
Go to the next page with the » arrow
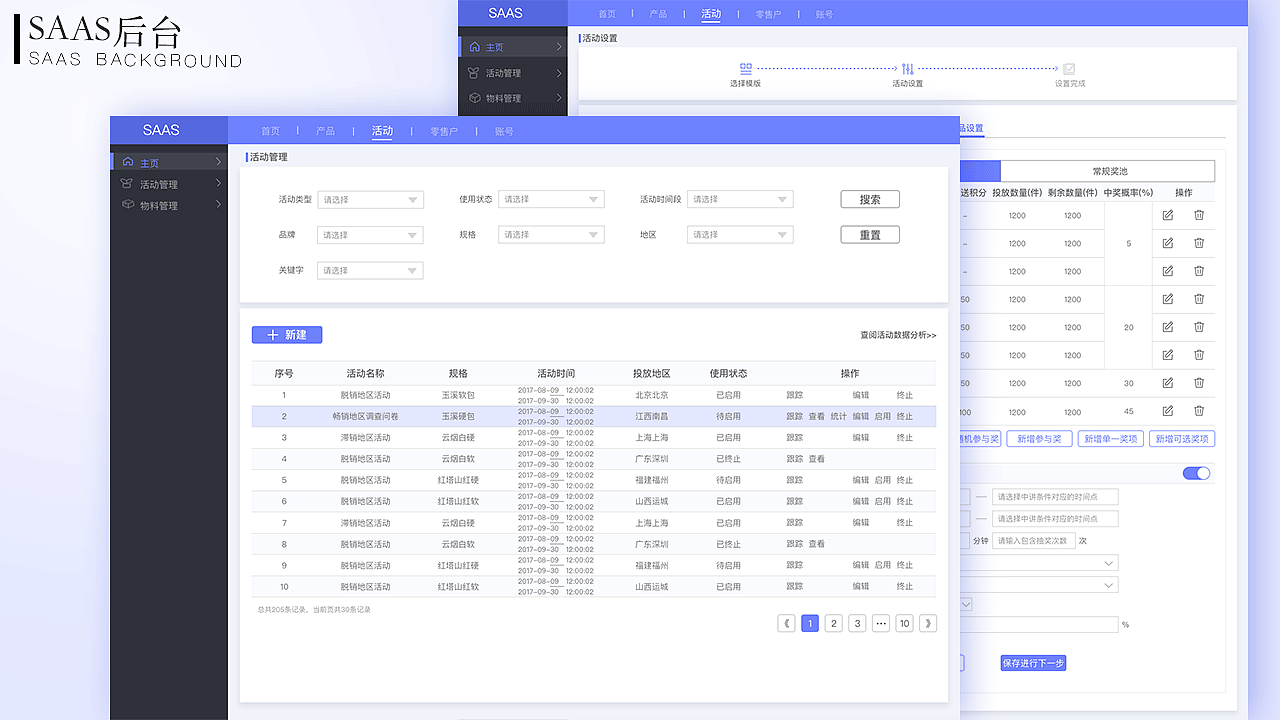[x=928, y=623]
